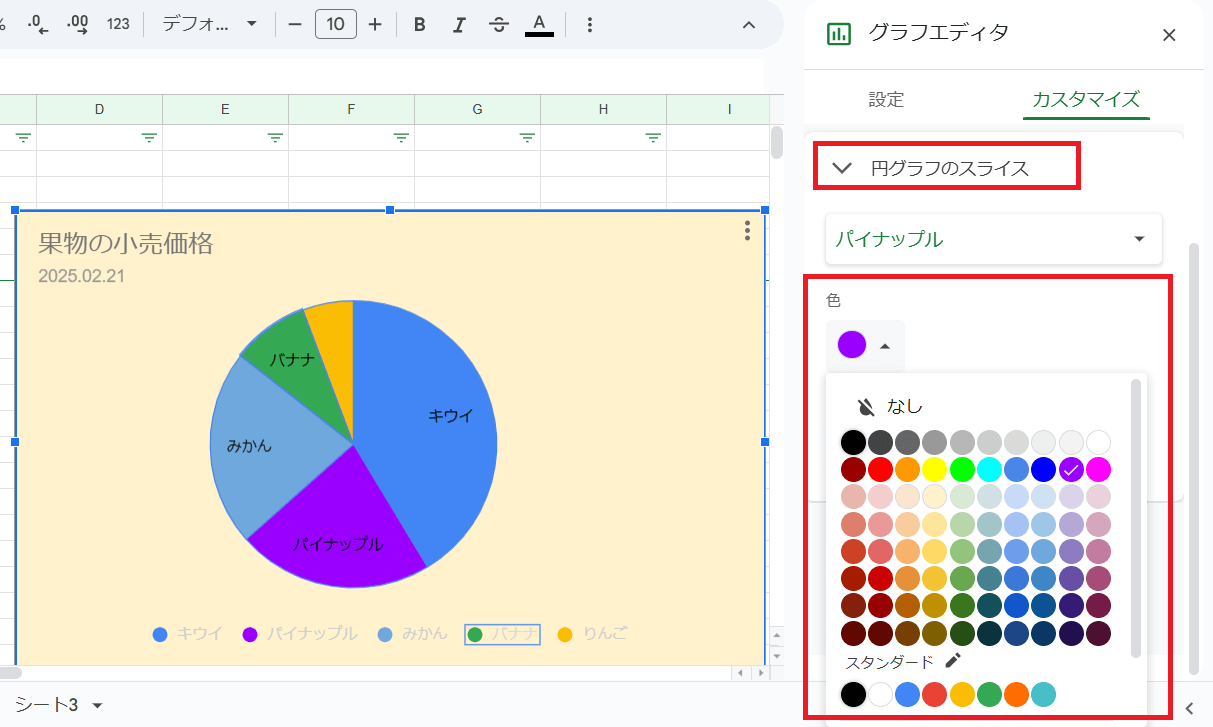Select column H header
Viewport: 1213px width, 727px height.
603,109
